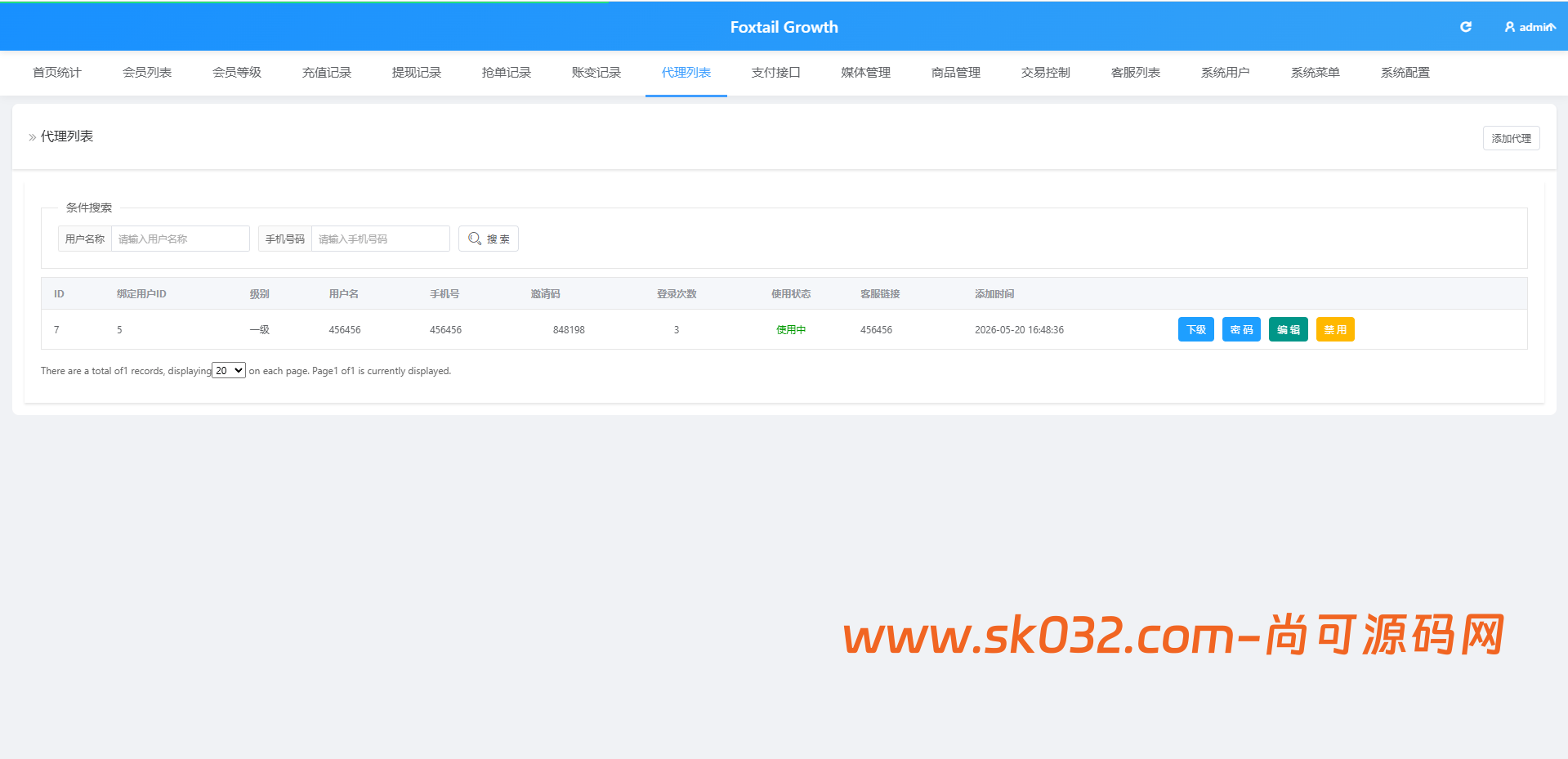Open the records-per-page dropdown showing 20
The width and height of the screenshot is (1568, 759).
229,370
